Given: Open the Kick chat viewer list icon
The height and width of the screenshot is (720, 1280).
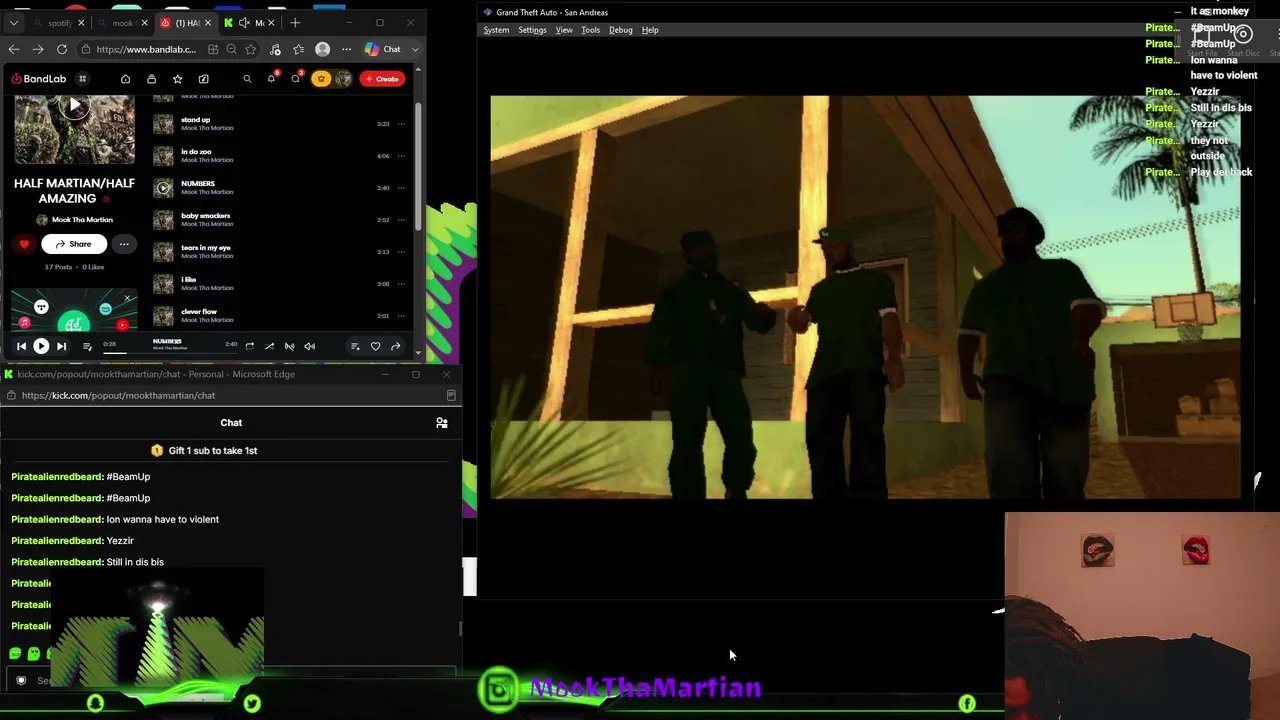Looking at the screenshot, I should coord(442,423).
